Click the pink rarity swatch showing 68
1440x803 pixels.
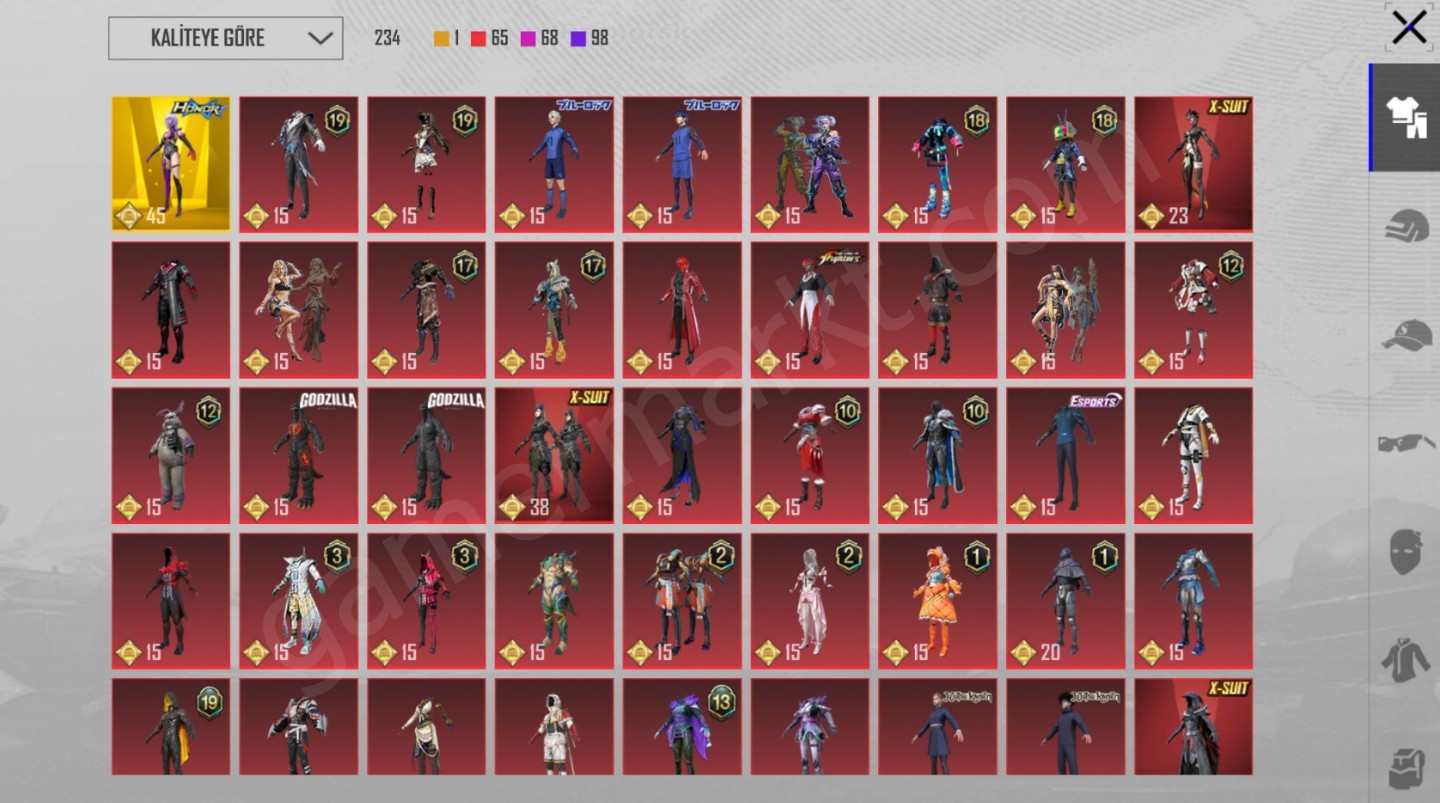pos(528,39)
